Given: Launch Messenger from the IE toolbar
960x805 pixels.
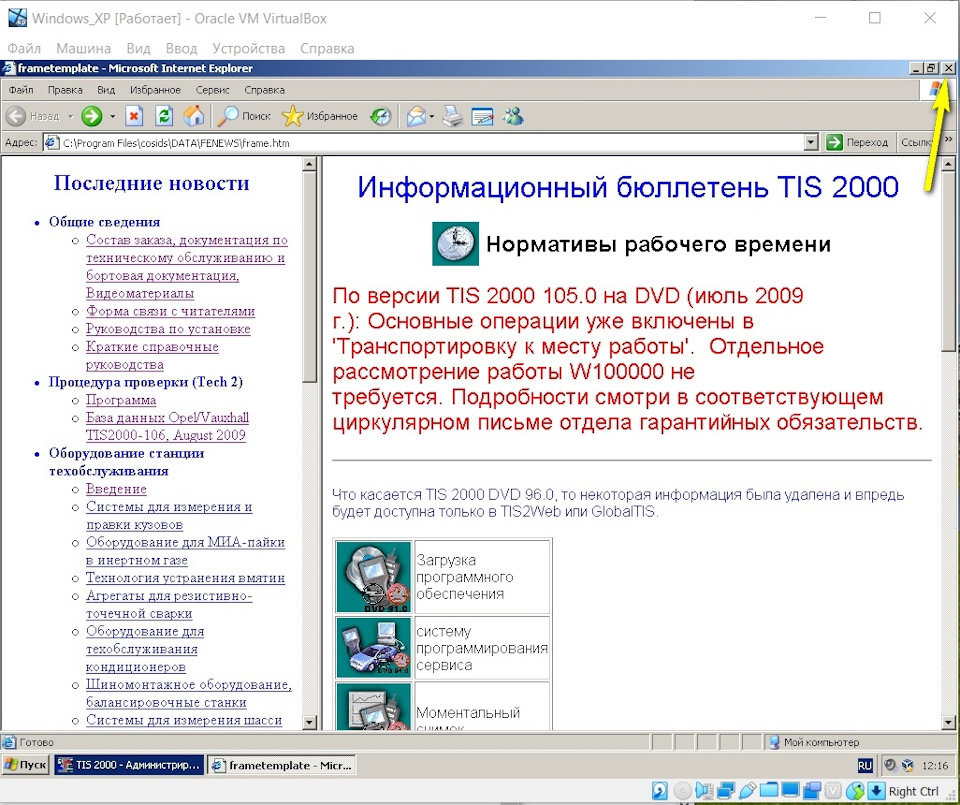Looking at the screenshot, I should click(x=513, y=116).
